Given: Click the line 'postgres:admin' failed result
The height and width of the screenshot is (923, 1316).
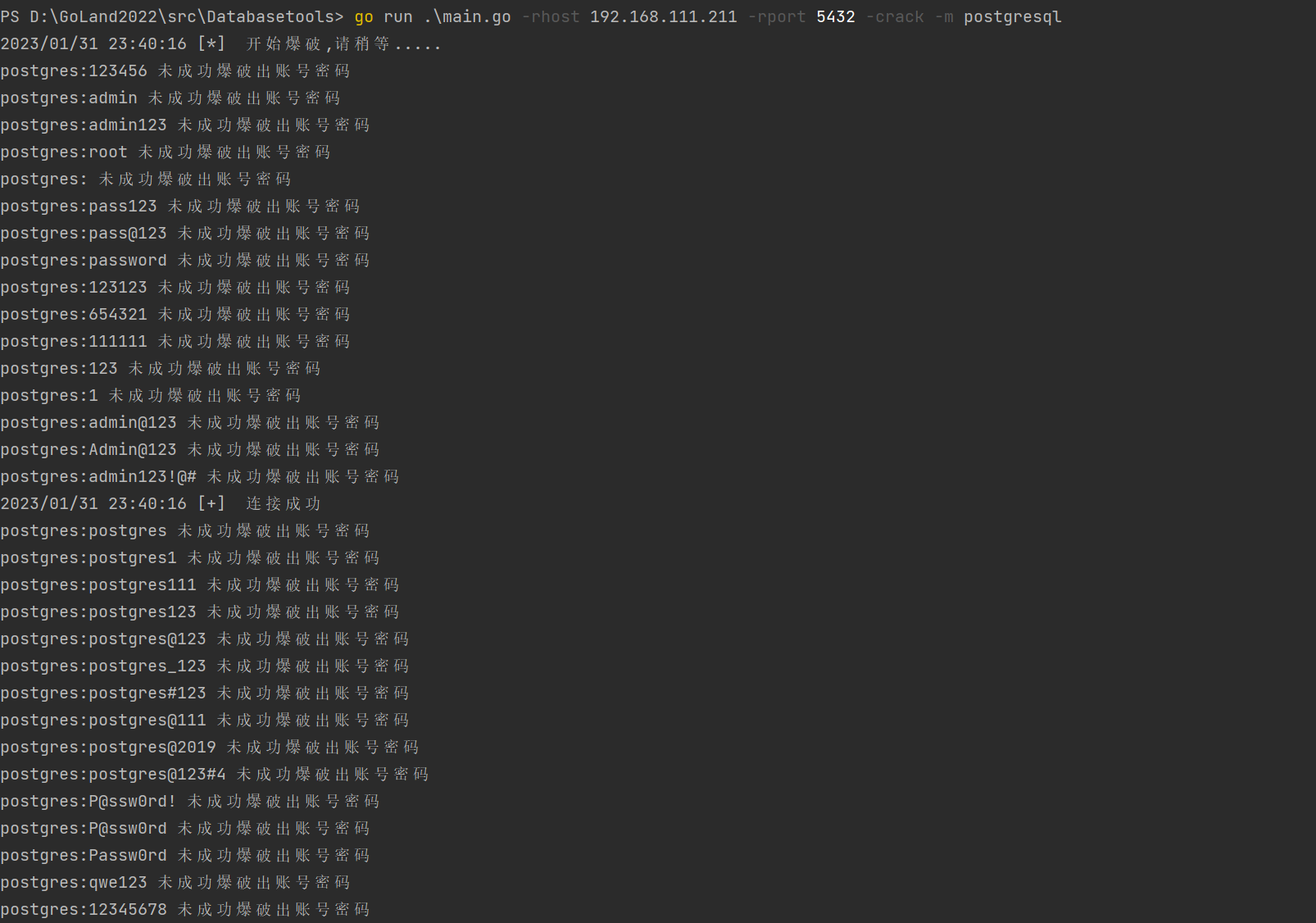Looking at the screenshot, I should tap(170, 98).
